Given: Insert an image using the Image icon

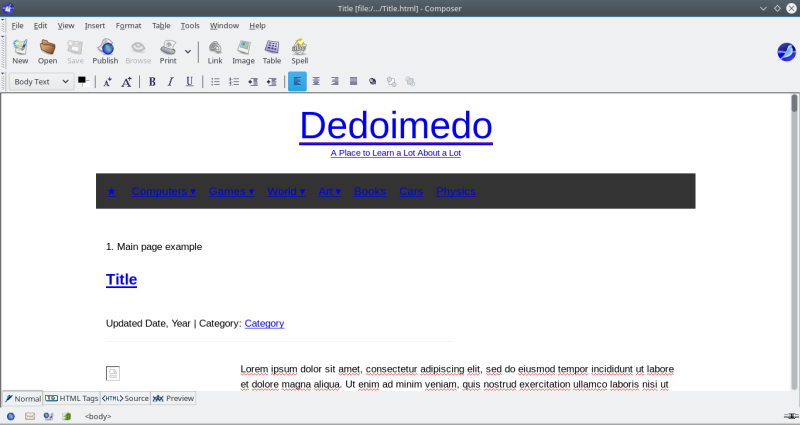Looking at the screenshot, I should 243,51.
